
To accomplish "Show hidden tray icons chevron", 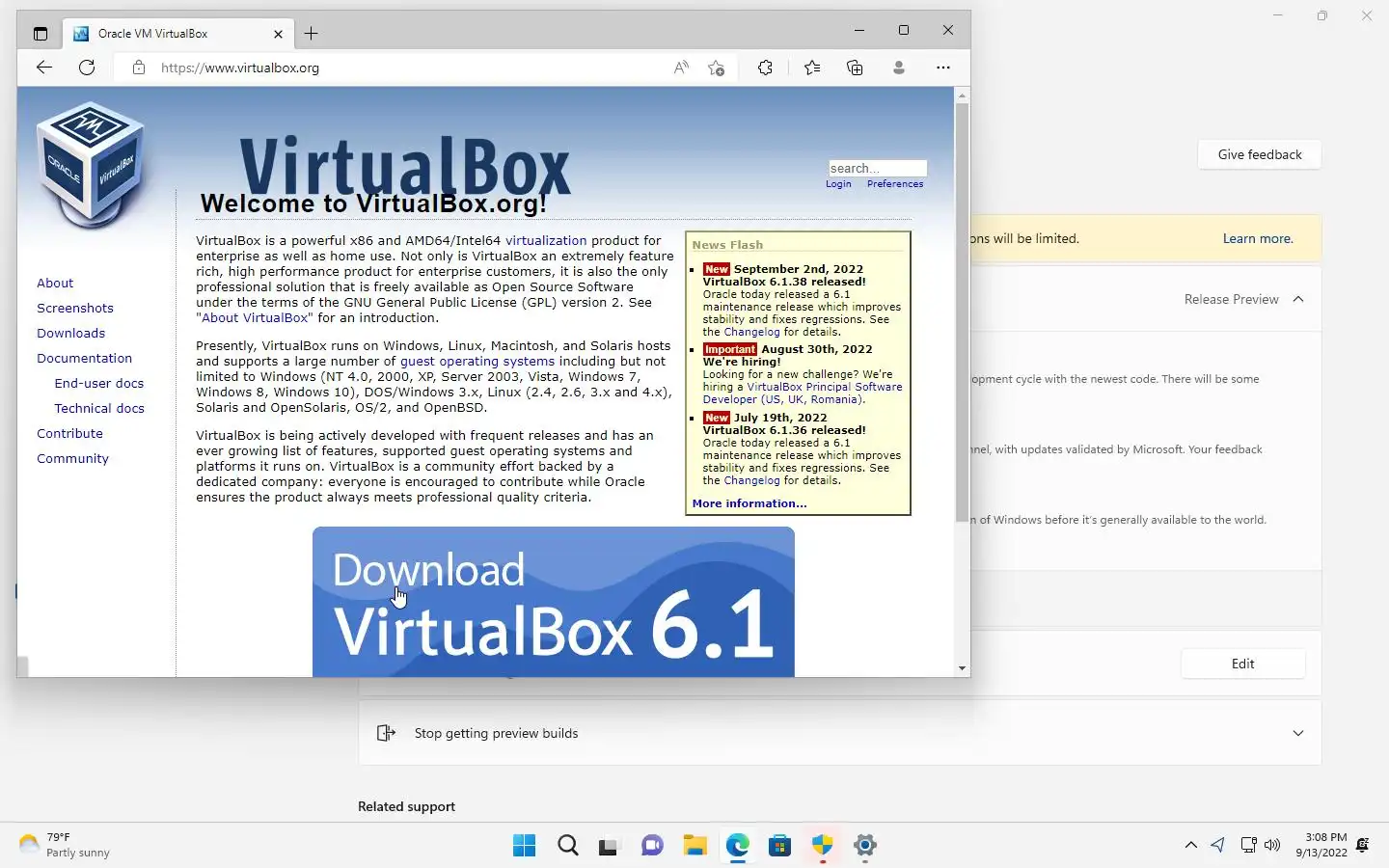I will (1191, 845).
